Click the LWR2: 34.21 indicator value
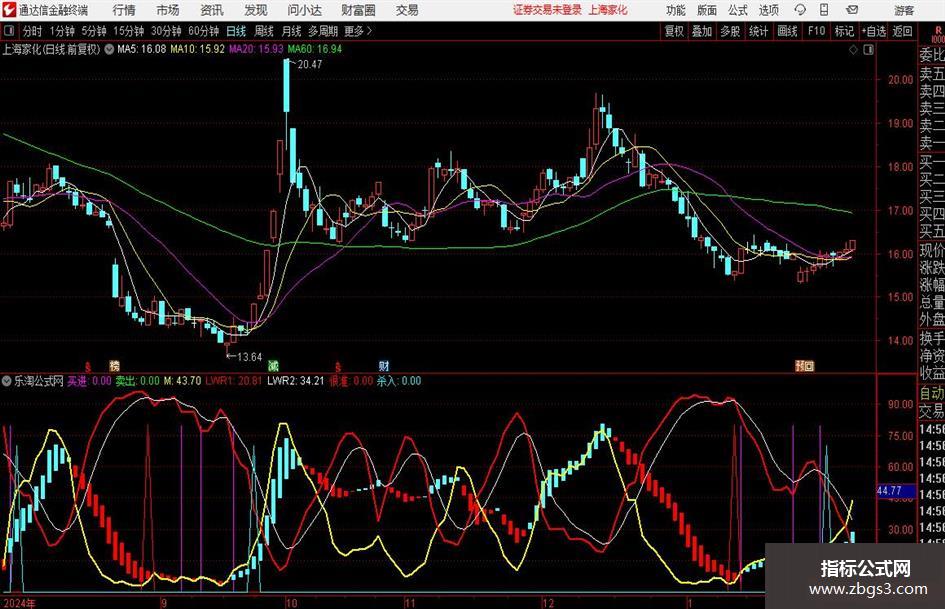The height and width of the screenshot is (609, 945). (295, 381)
